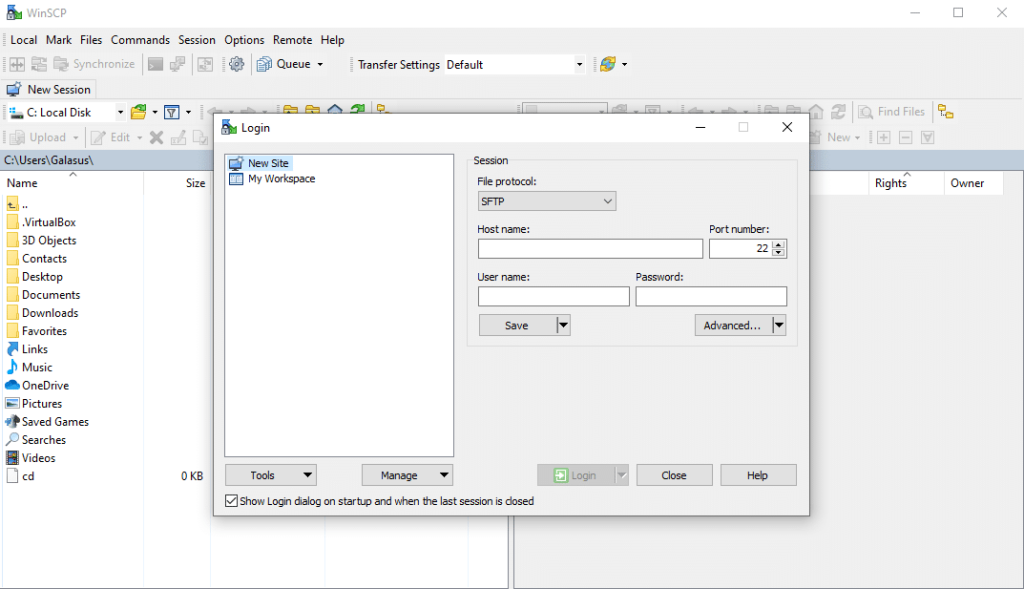Viewport: 1024px width, 589px height.
Task: Click the Password input field
Action: [711, 296]
